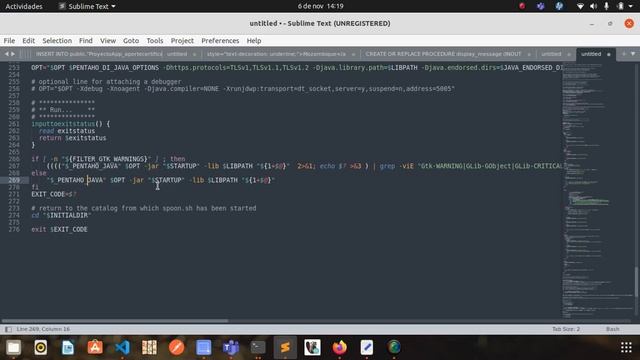Open Ubuntu Software store icon
Image resolution: width=640 pixels, height=360 pixels.
point(95,347)
